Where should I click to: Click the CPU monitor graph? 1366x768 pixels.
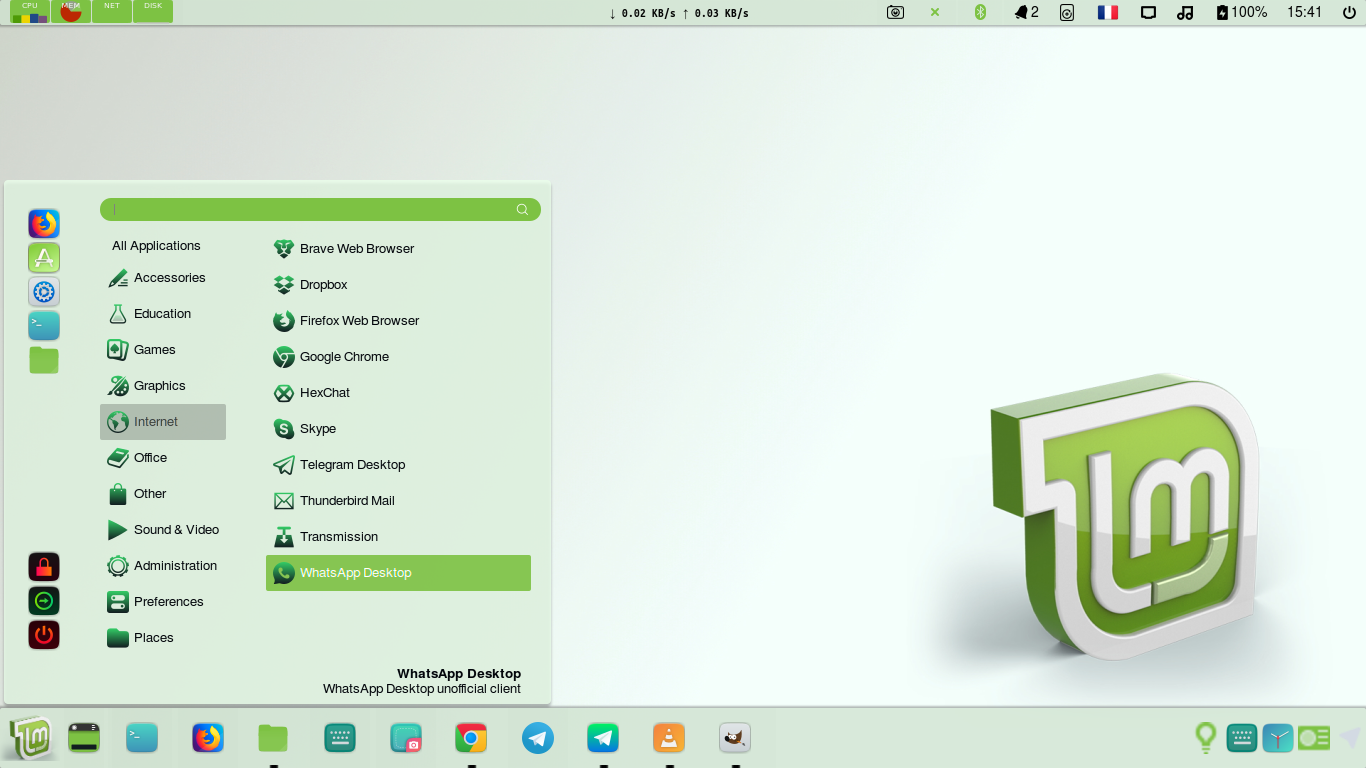pos(30,12)
